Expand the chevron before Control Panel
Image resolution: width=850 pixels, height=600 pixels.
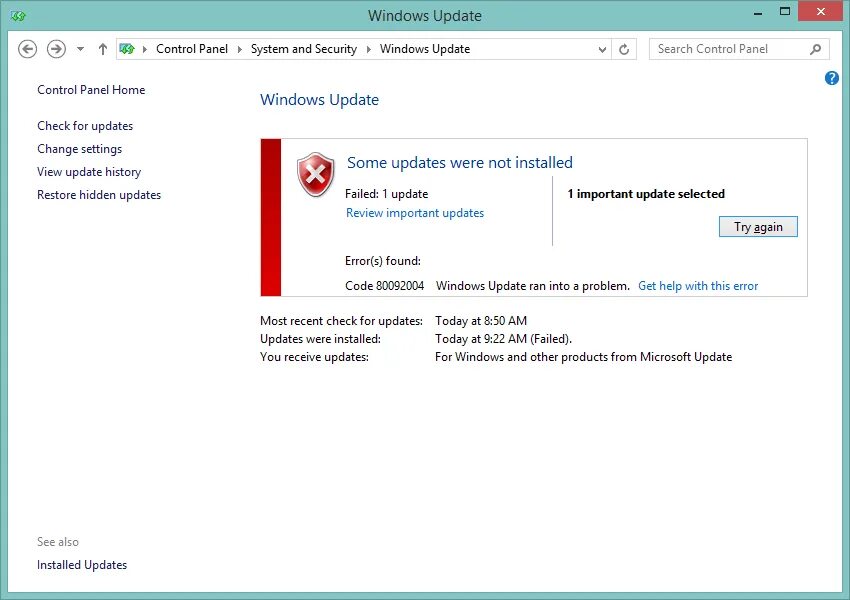[145, 49]
